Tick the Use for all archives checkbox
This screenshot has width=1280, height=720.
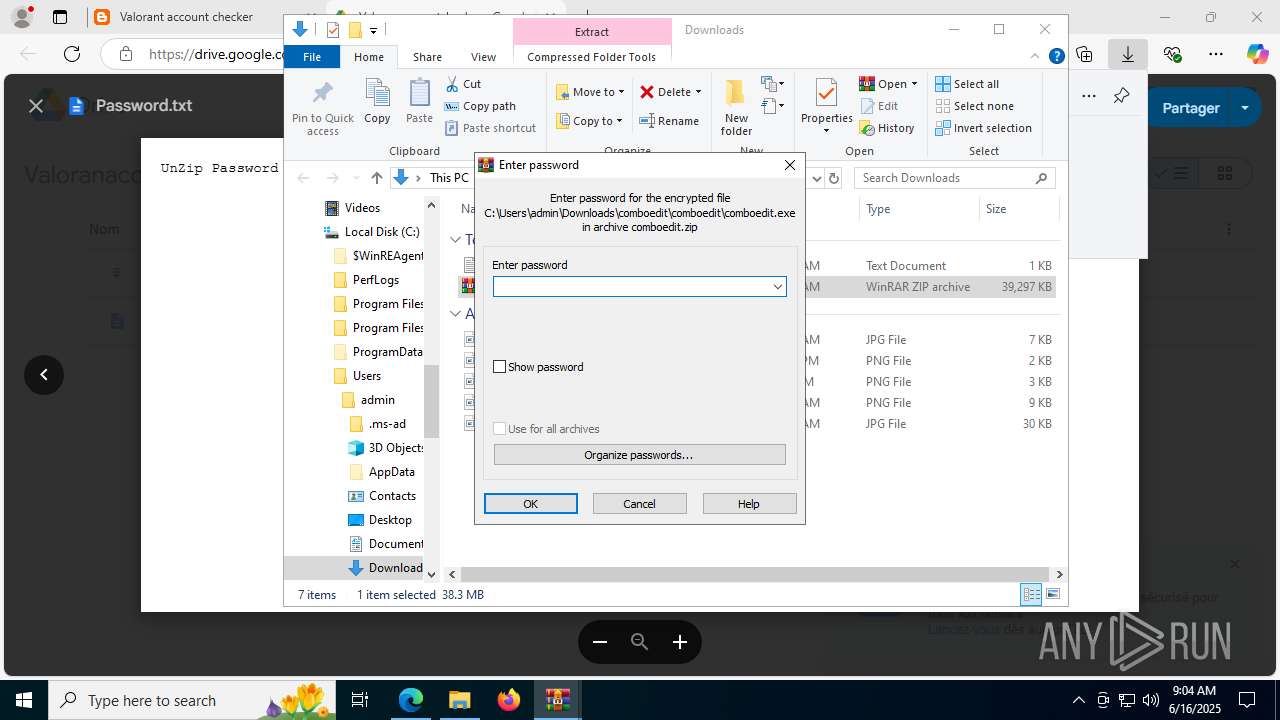pos(500,429)
